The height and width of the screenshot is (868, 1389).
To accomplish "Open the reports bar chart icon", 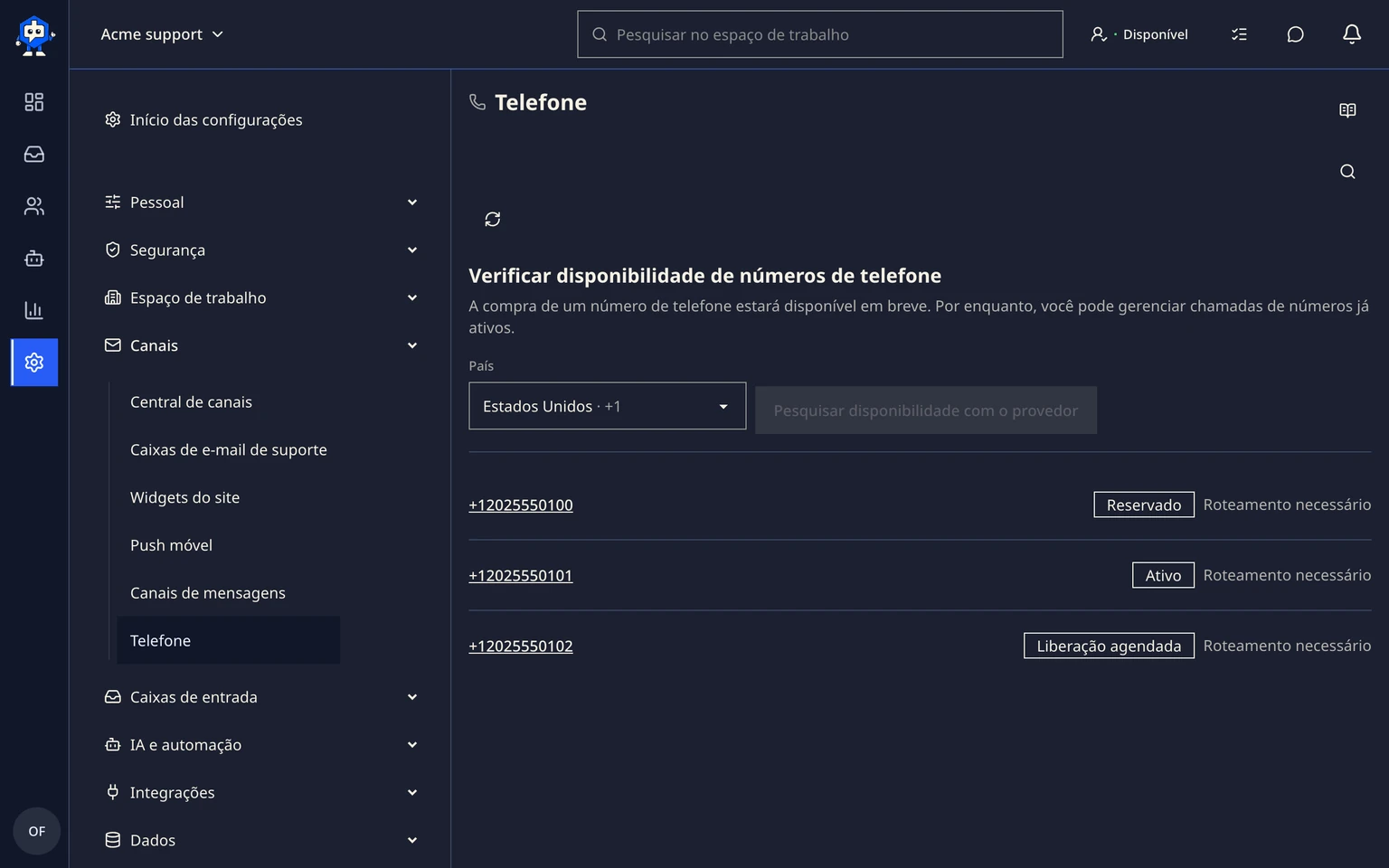I will point(34,310).
